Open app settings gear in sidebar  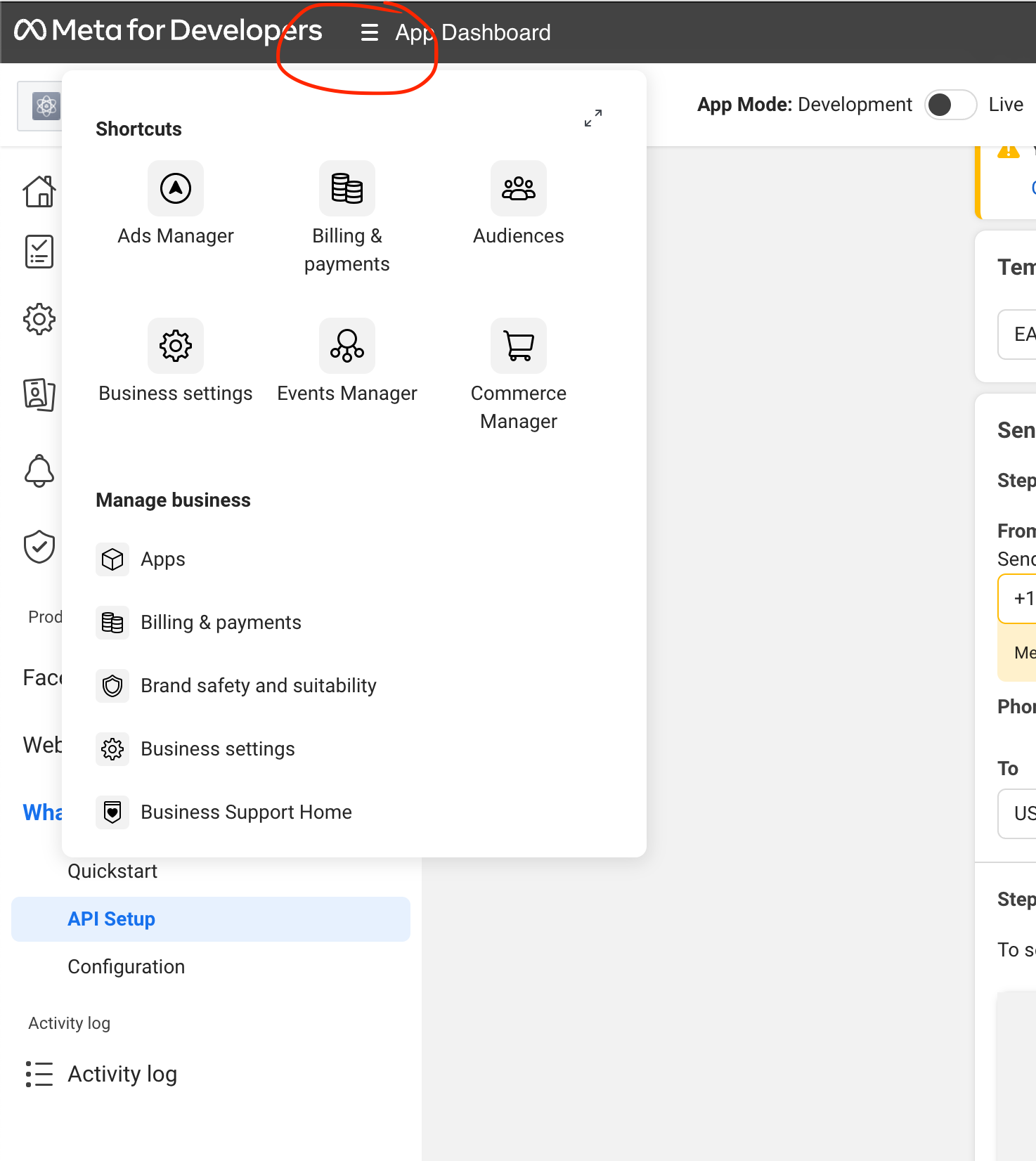tap(39, 319)
